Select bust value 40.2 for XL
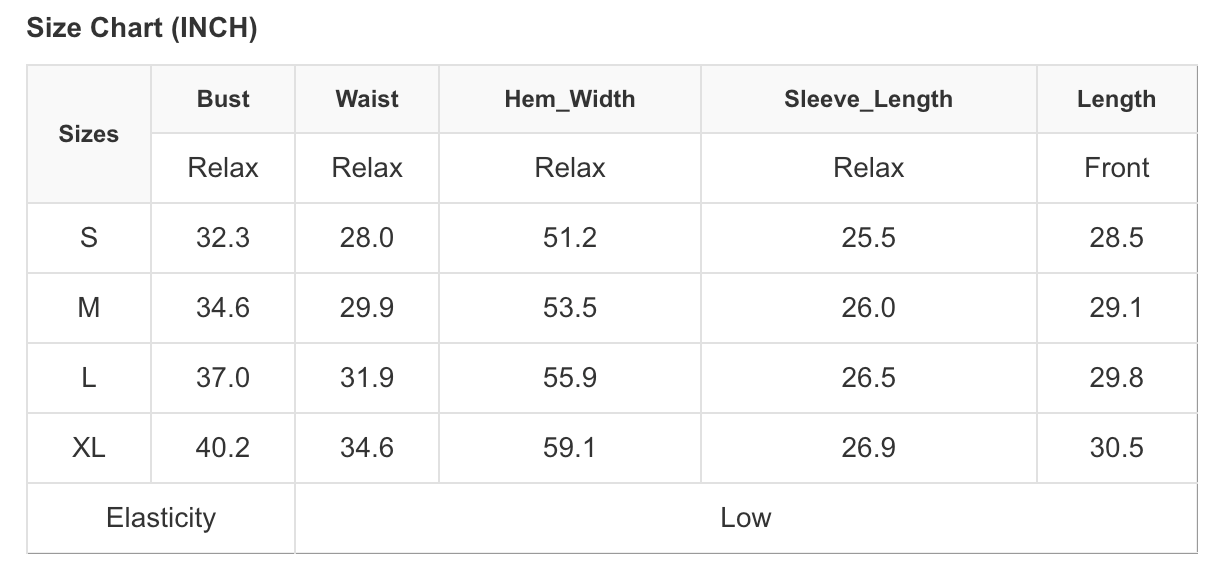The width and height of the screenshot is (1230, 588). pos(223,448)
